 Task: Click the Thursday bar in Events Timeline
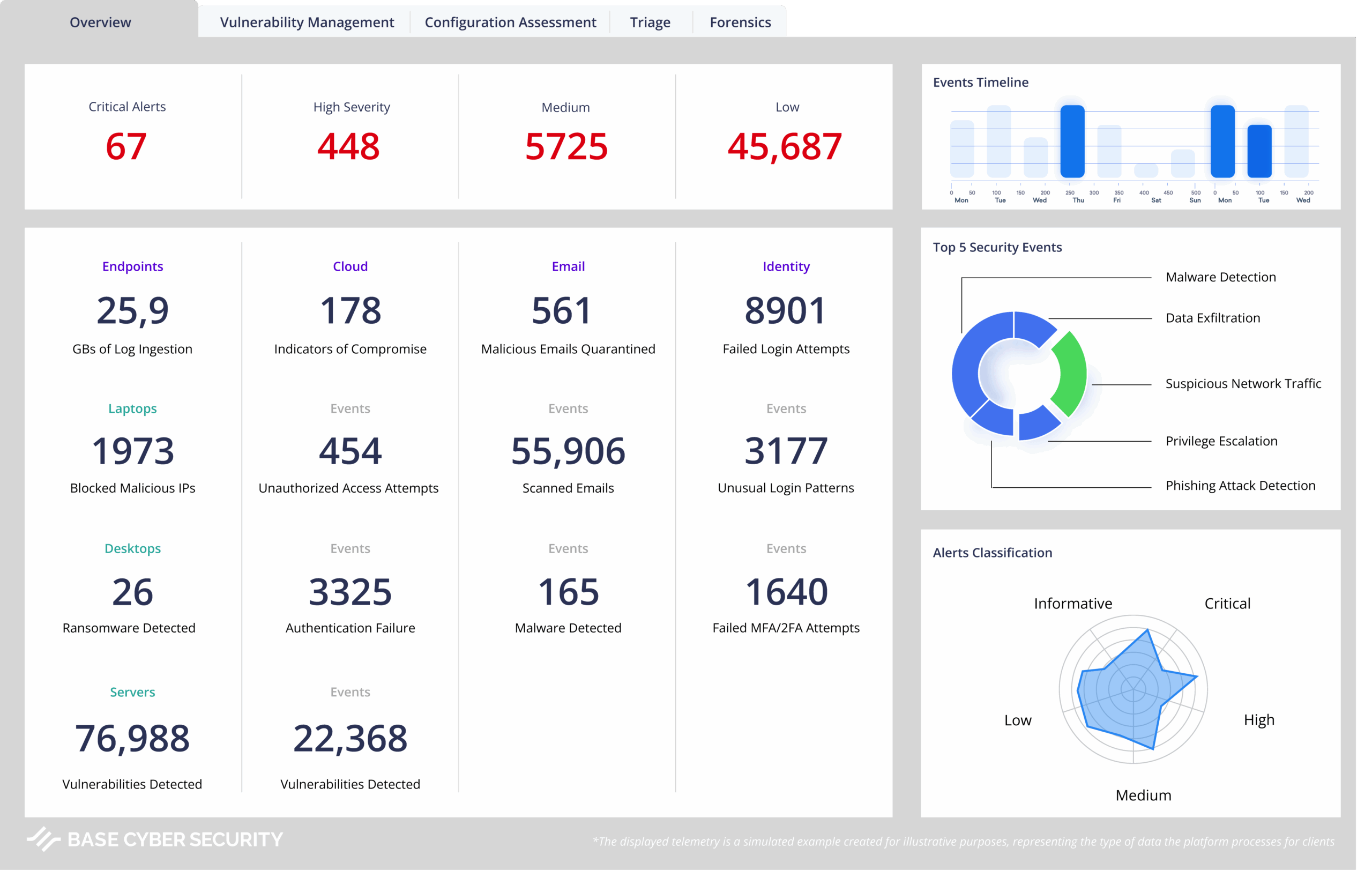[x=1072, y=142]
